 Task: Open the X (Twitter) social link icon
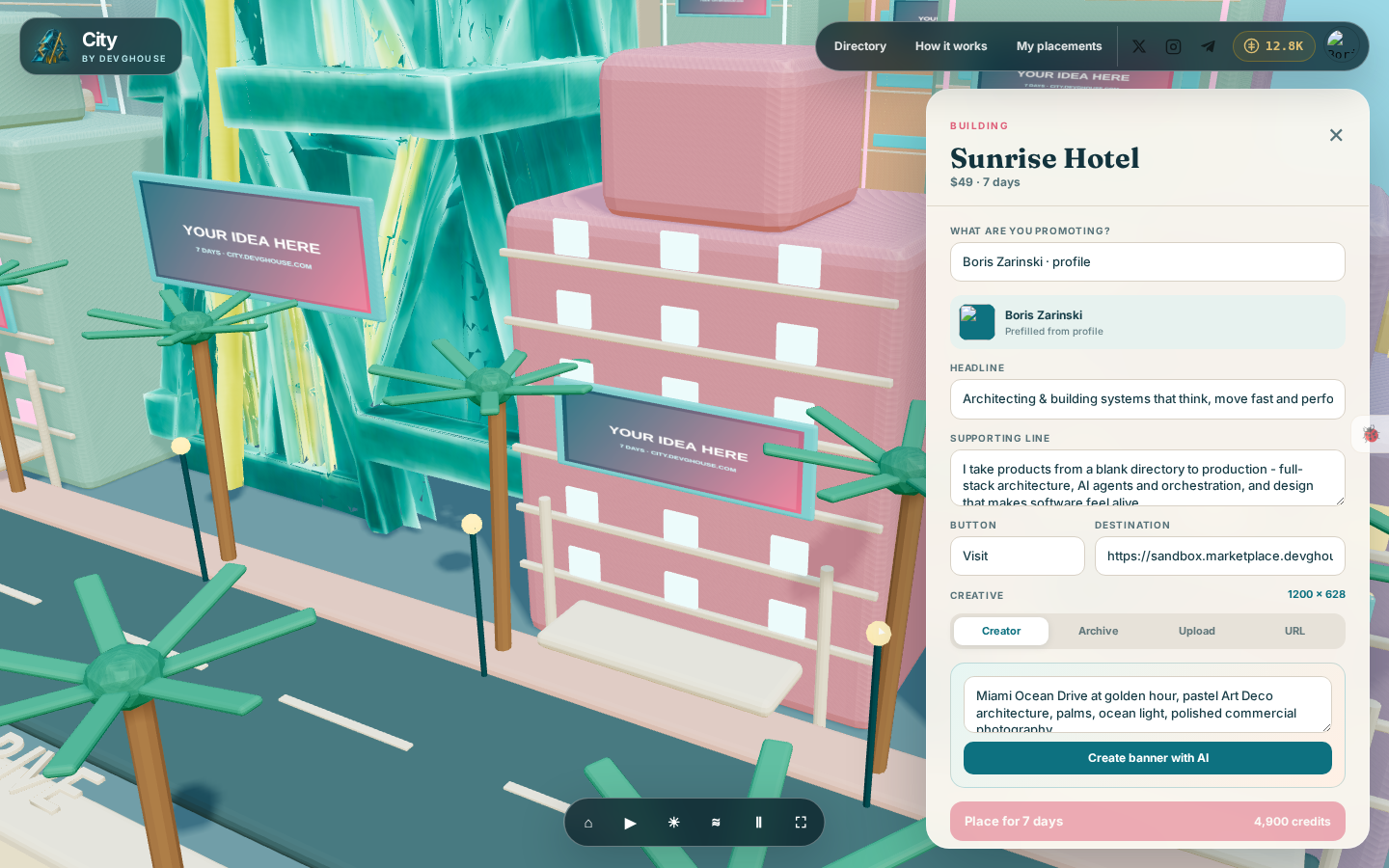tap(1139, 46)
